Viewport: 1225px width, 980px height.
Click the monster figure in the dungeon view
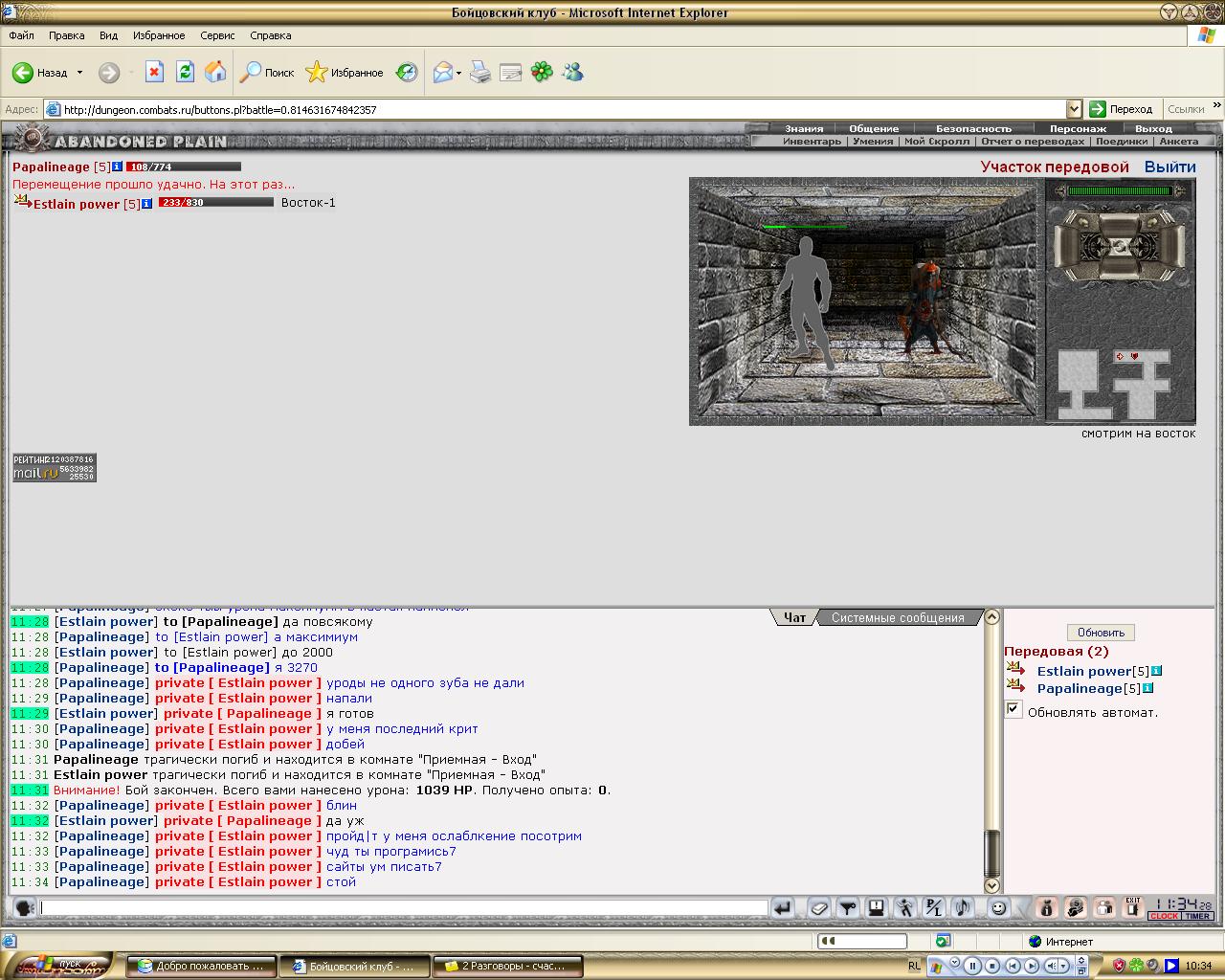pos(924,307)
